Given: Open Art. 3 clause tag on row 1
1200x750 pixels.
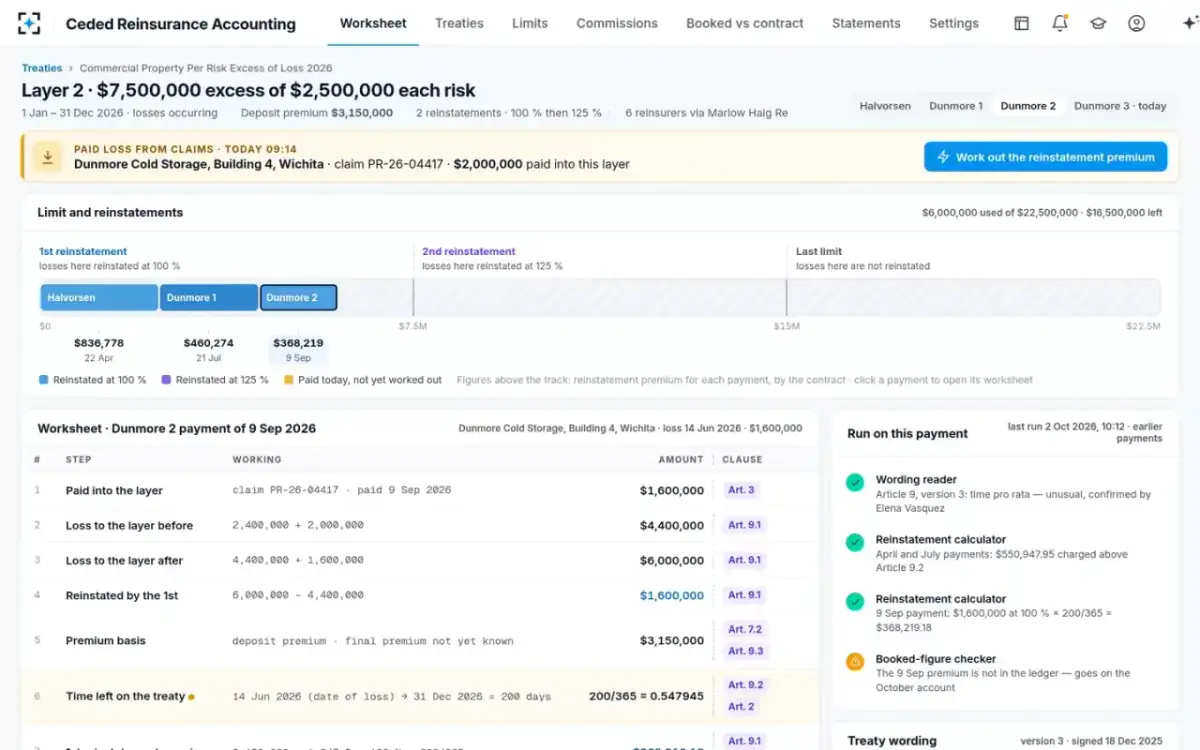Looking at the screenshot, I should click(x=741, y=490).
